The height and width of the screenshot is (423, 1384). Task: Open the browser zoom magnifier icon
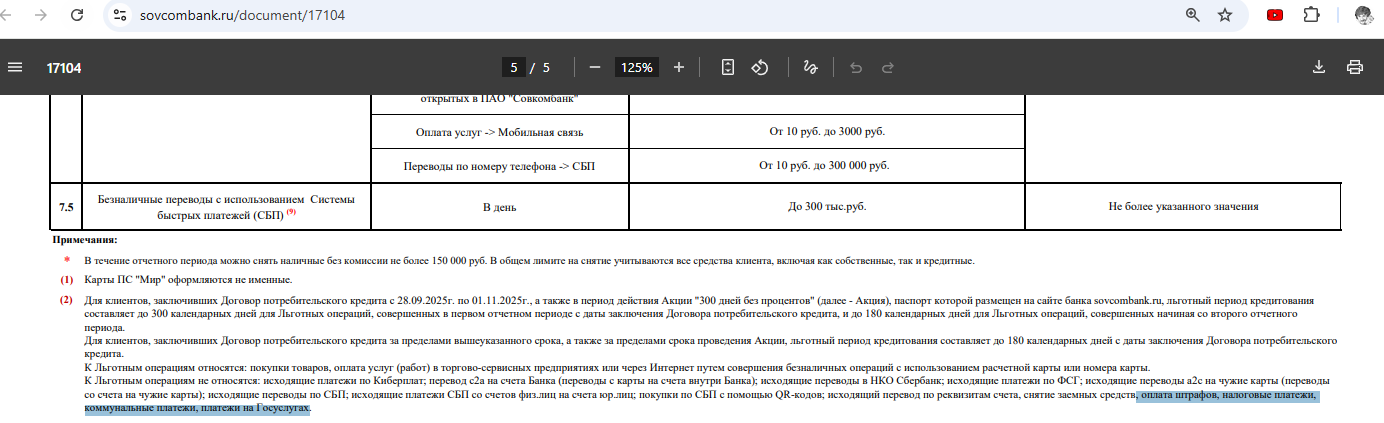[x=1192, y=15]
